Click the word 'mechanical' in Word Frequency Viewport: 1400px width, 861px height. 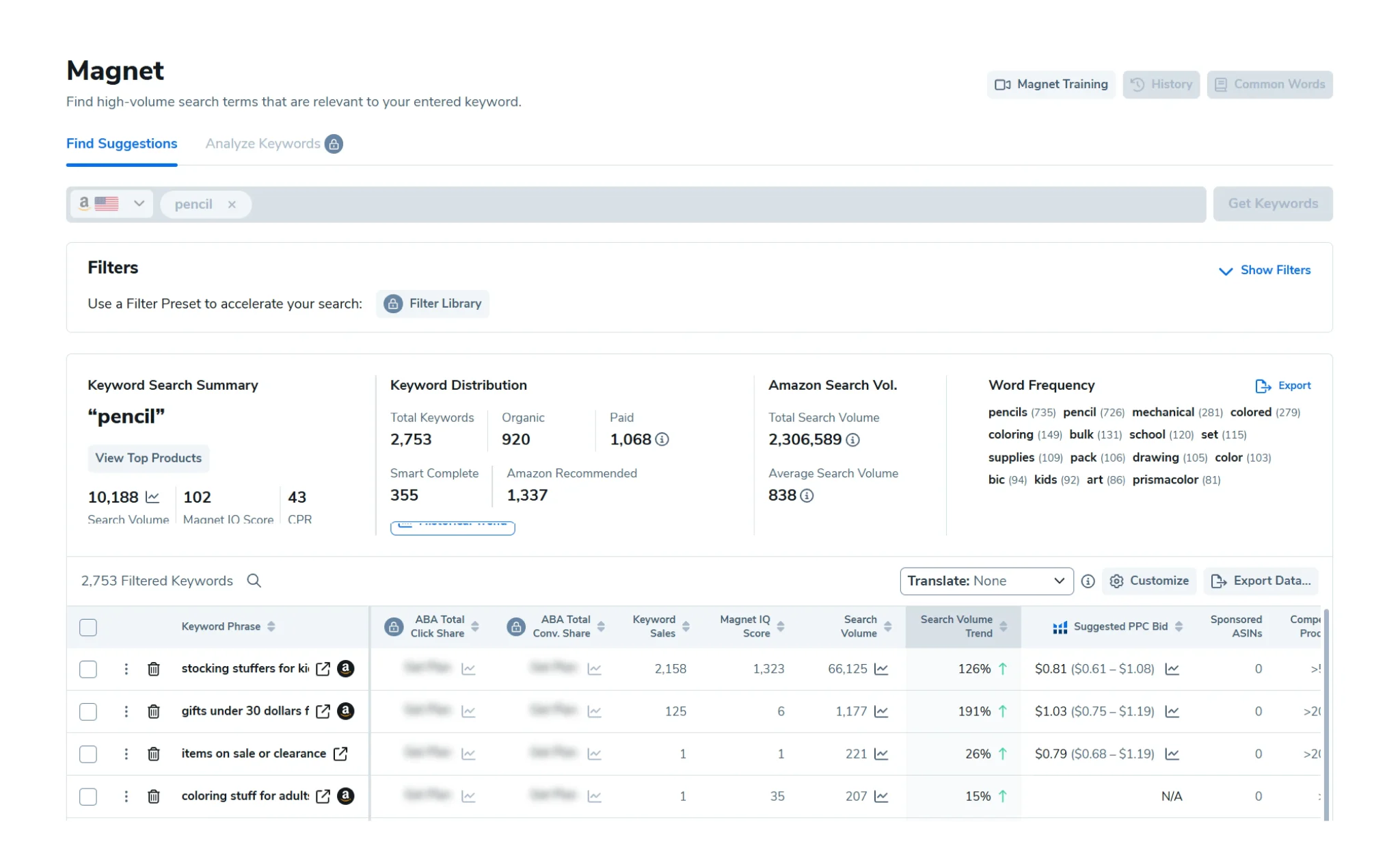1163,412
